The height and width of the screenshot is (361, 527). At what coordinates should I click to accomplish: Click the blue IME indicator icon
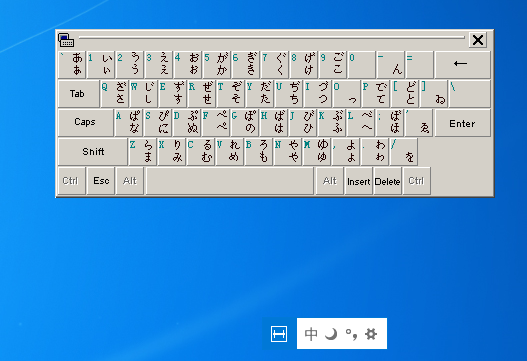coord(279,334)
